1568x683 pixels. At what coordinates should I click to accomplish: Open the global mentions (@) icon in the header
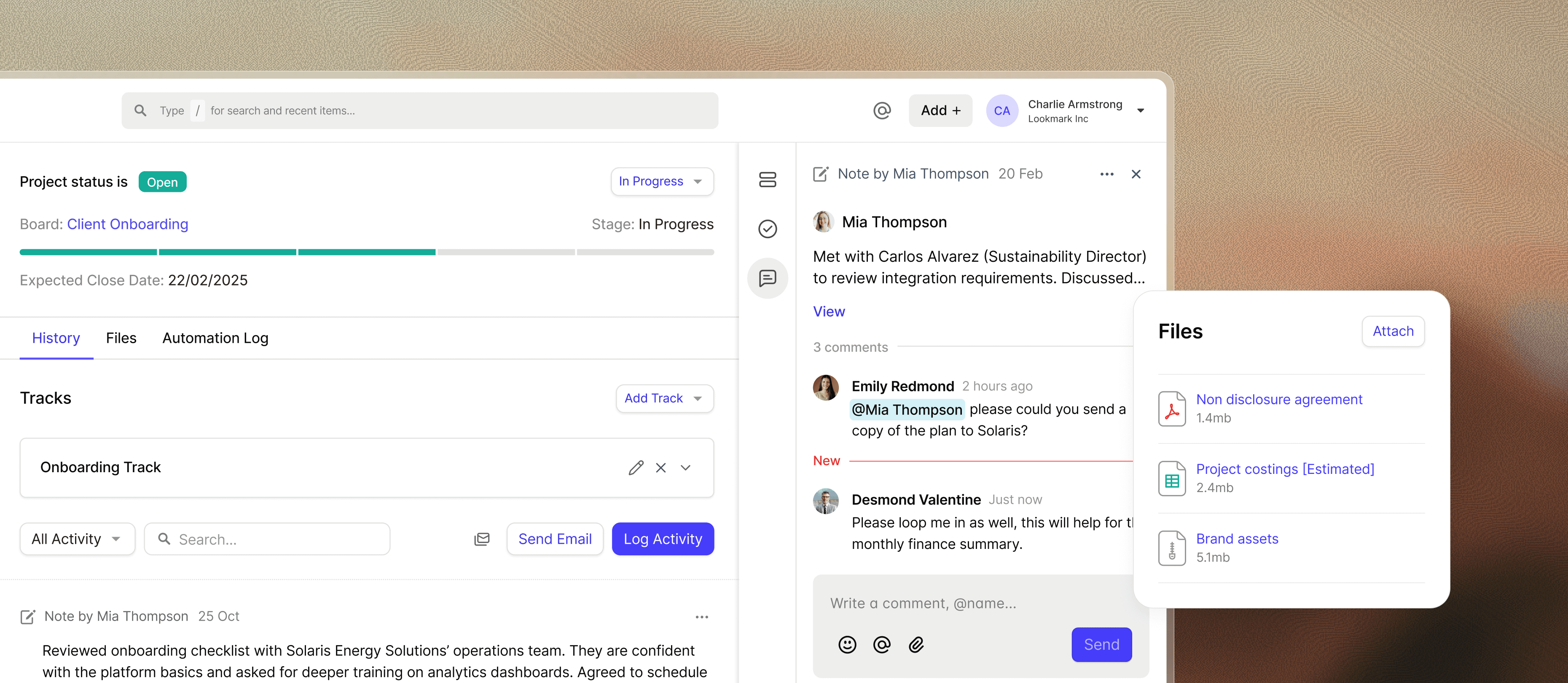pos(882,110)
